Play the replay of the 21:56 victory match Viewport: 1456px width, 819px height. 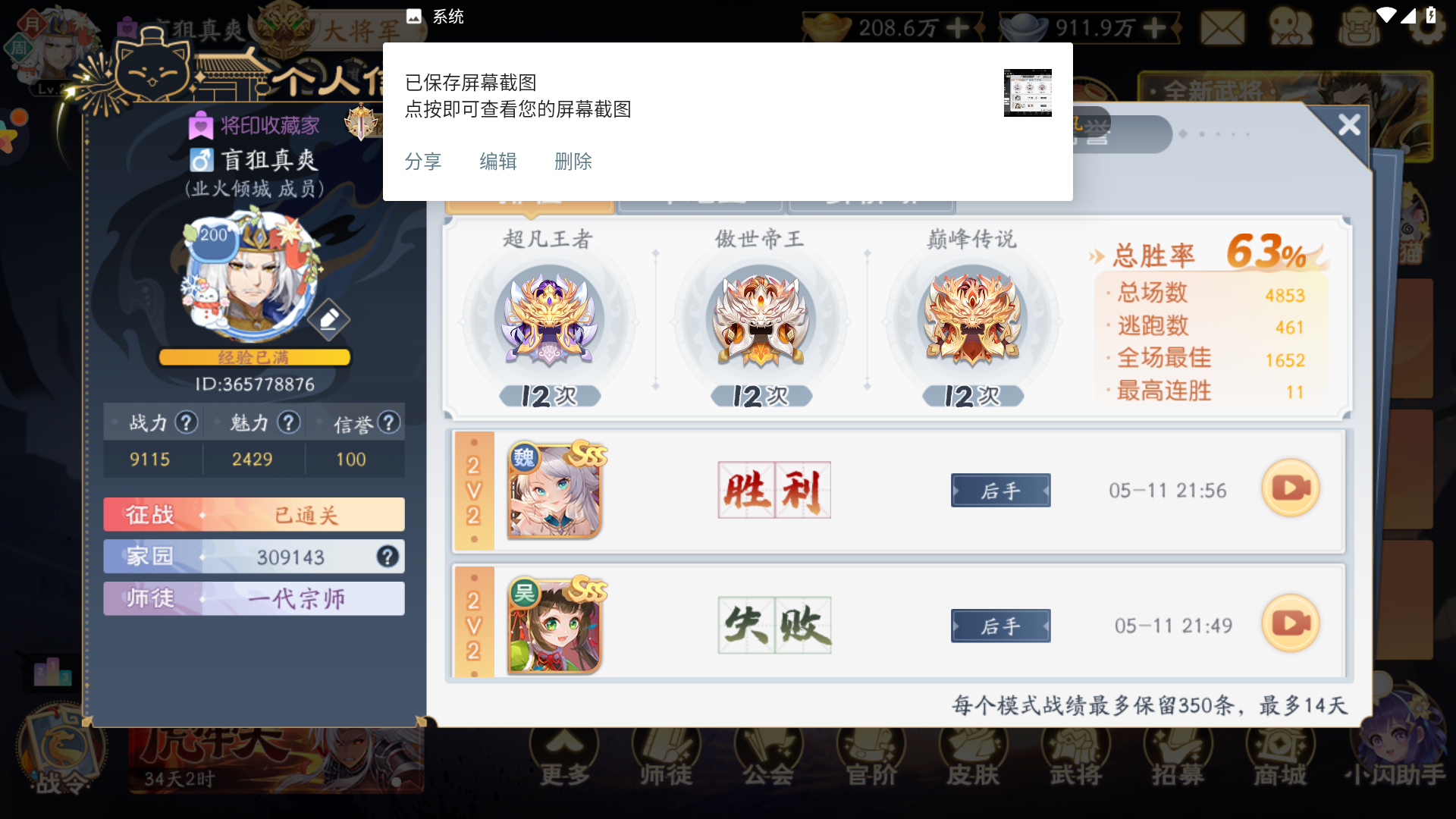[1291, 489]
